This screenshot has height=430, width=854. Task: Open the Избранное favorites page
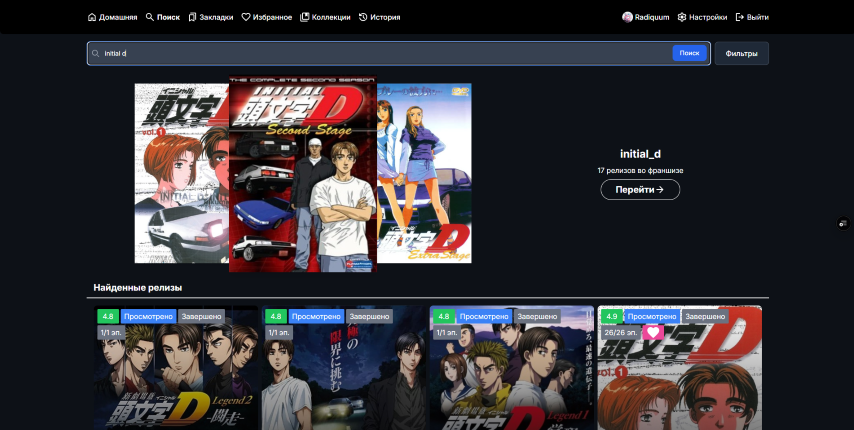[x=266, y=17]
